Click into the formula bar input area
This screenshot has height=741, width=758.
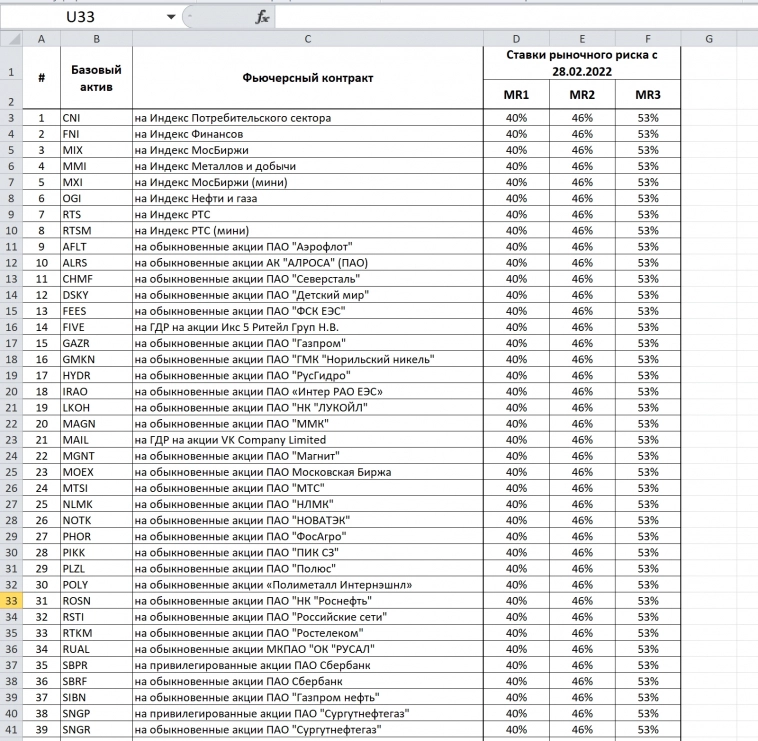click(500, 17)
